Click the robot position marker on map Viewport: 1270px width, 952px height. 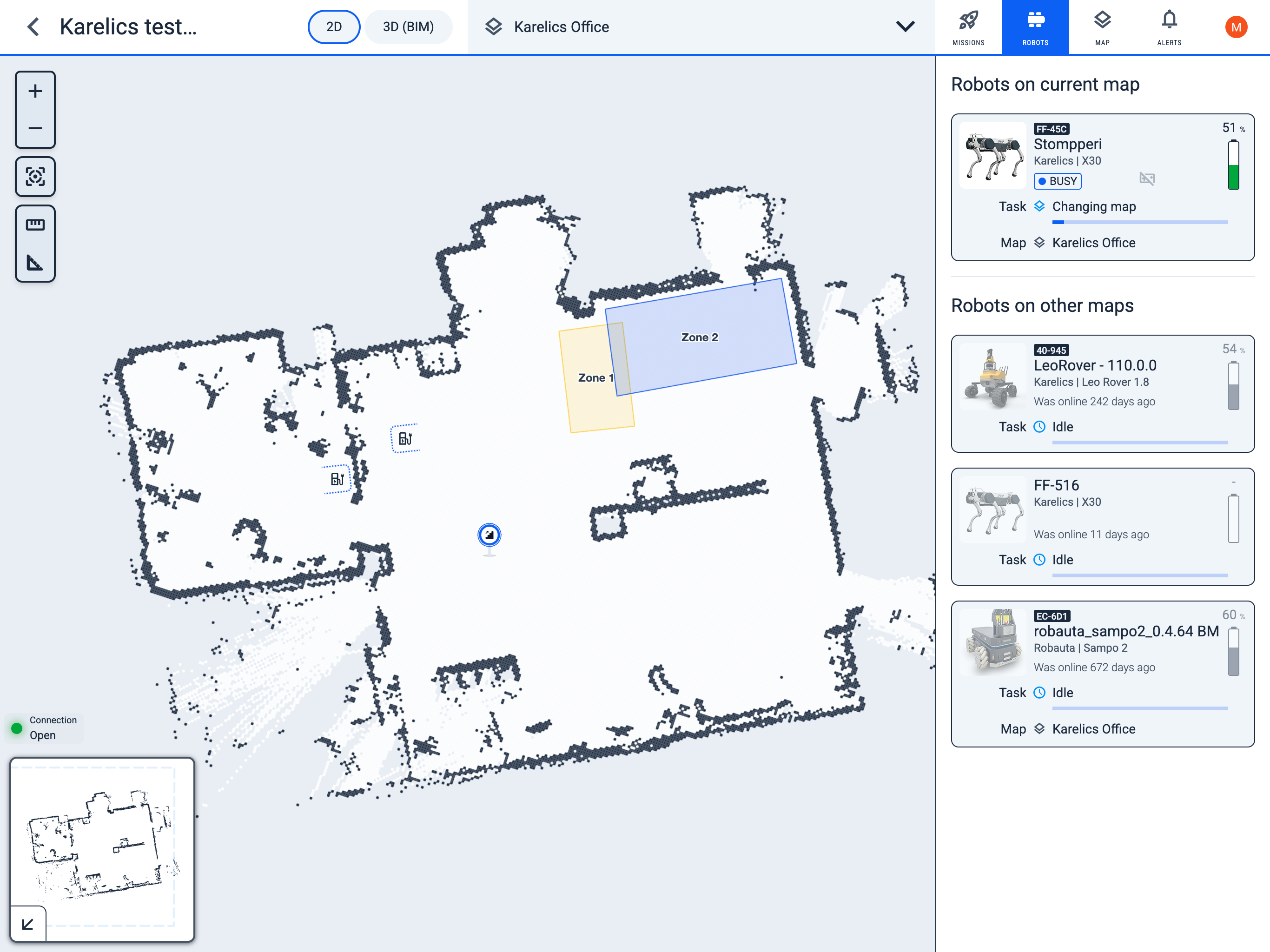(489, 535)
